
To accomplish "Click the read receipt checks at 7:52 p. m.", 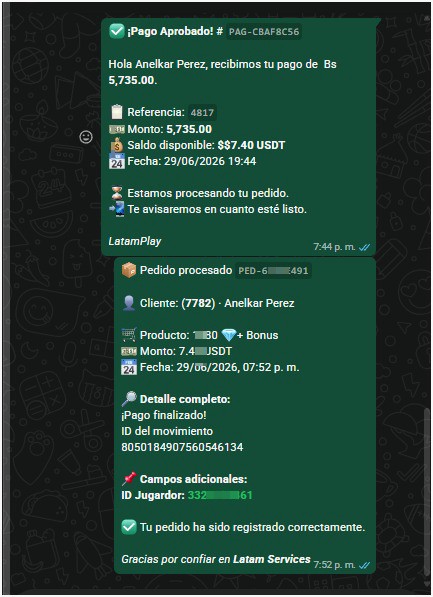I will (365, 565).
